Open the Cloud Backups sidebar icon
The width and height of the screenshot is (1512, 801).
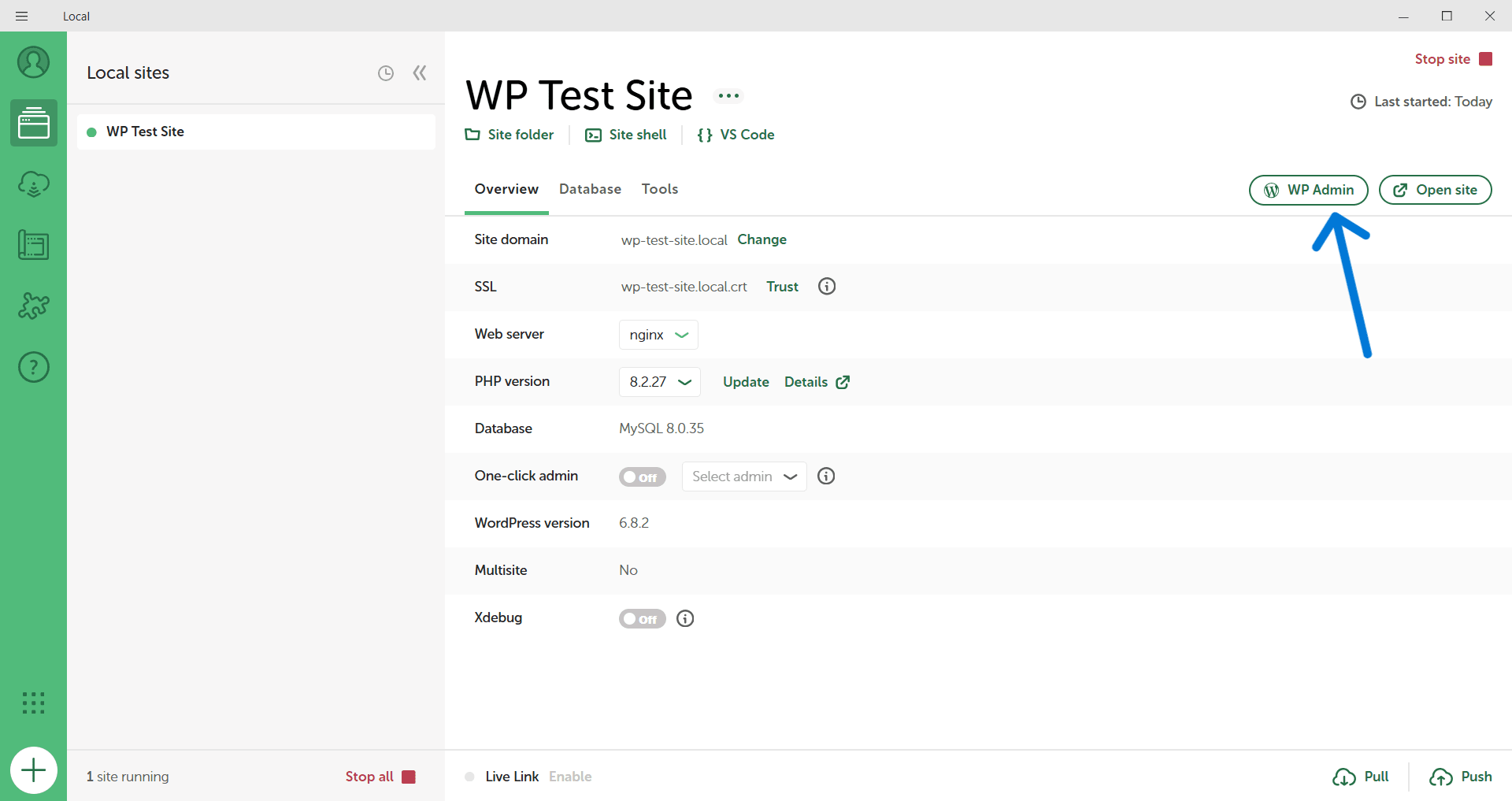point(33,184)
